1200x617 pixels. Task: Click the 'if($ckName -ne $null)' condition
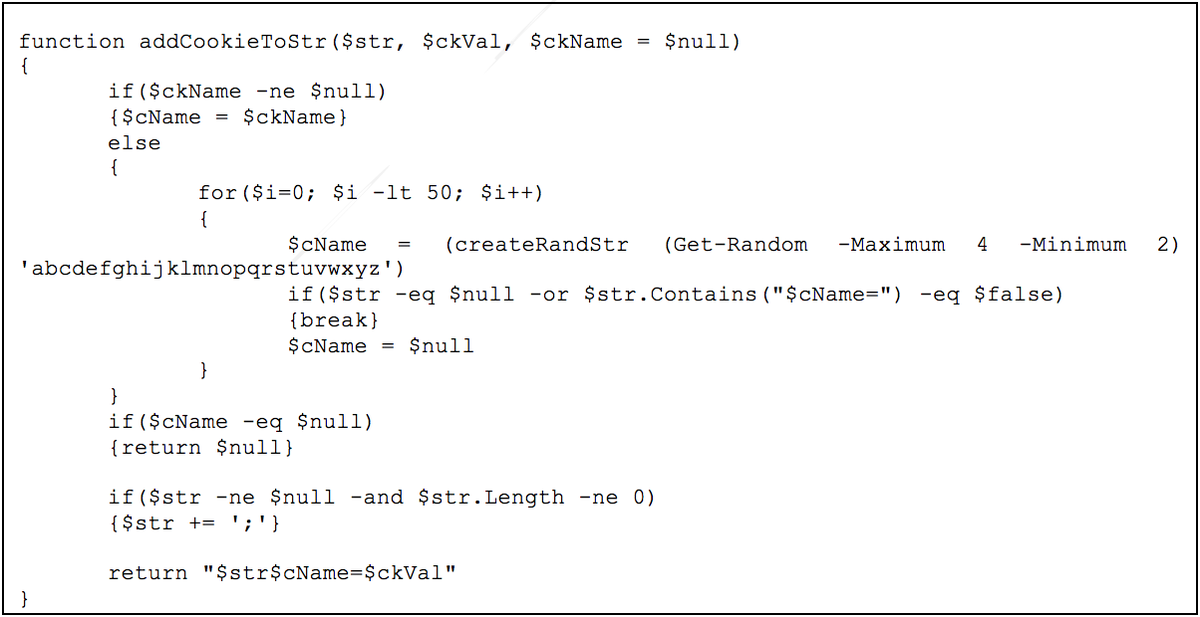pos(247,92)
